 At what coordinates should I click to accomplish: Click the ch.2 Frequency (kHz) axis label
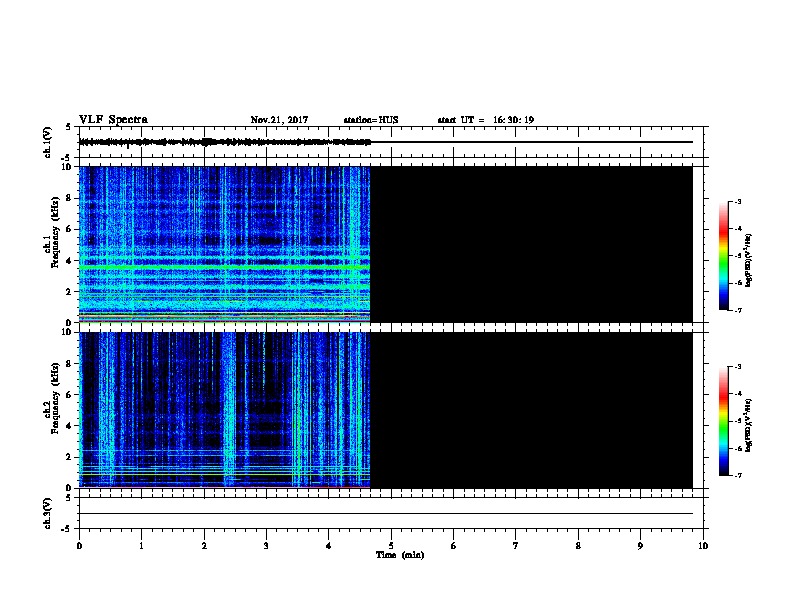(x=51, y=398)
